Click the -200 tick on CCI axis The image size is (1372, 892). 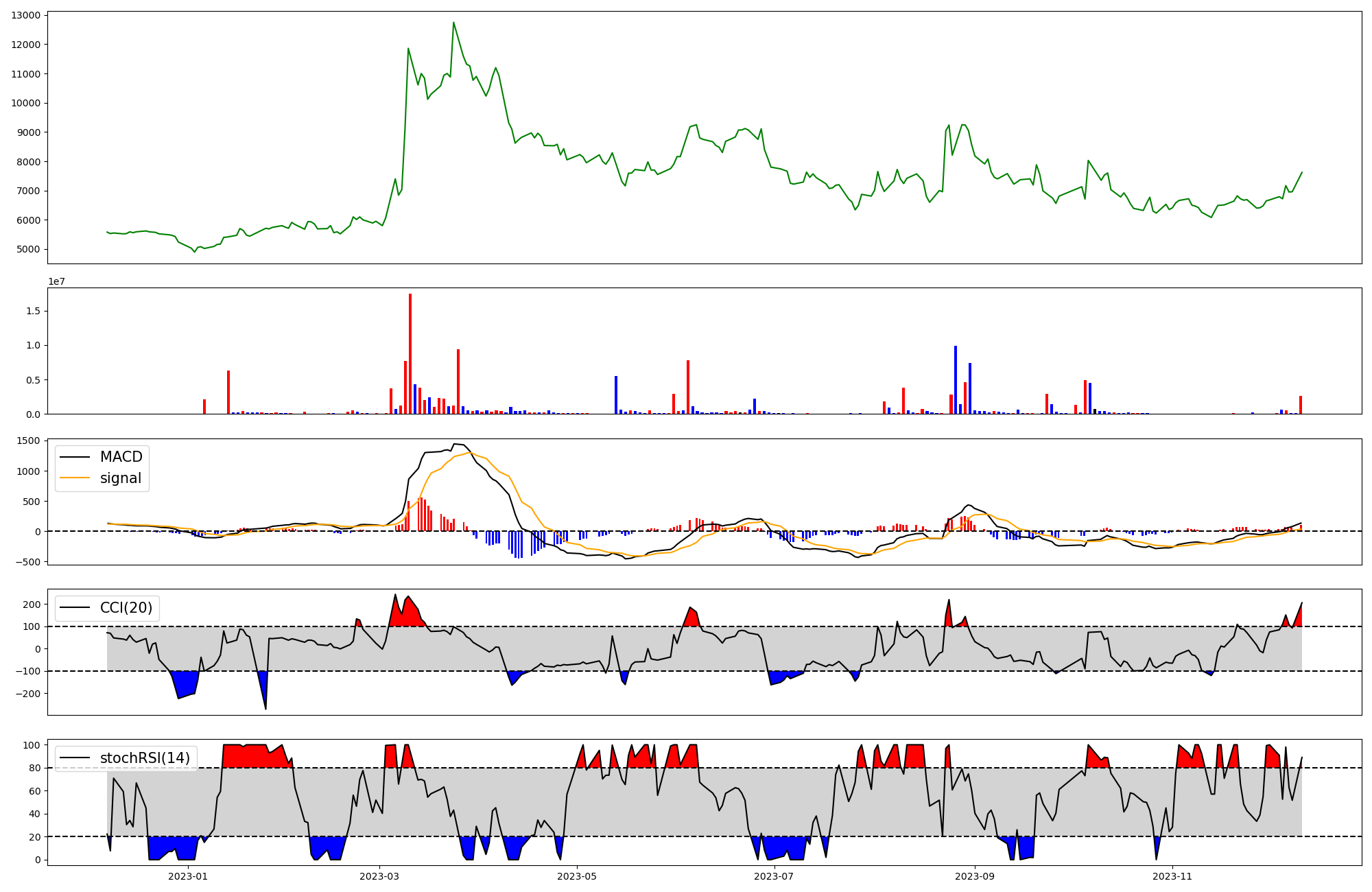pos(27,694)
